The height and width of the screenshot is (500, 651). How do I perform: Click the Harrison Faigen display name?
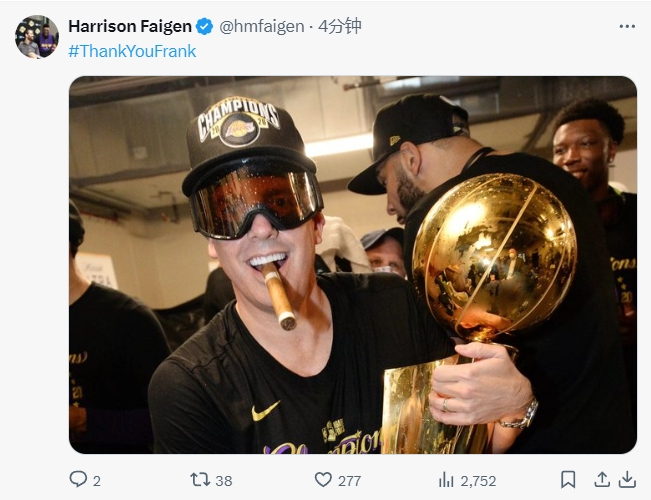(130, 26)
